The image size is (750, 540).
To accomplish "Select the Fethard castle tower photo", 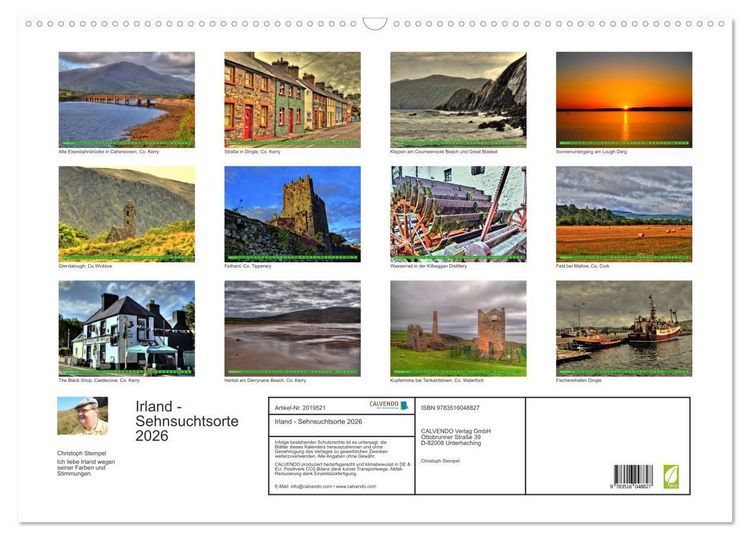I will coord(292,214).
